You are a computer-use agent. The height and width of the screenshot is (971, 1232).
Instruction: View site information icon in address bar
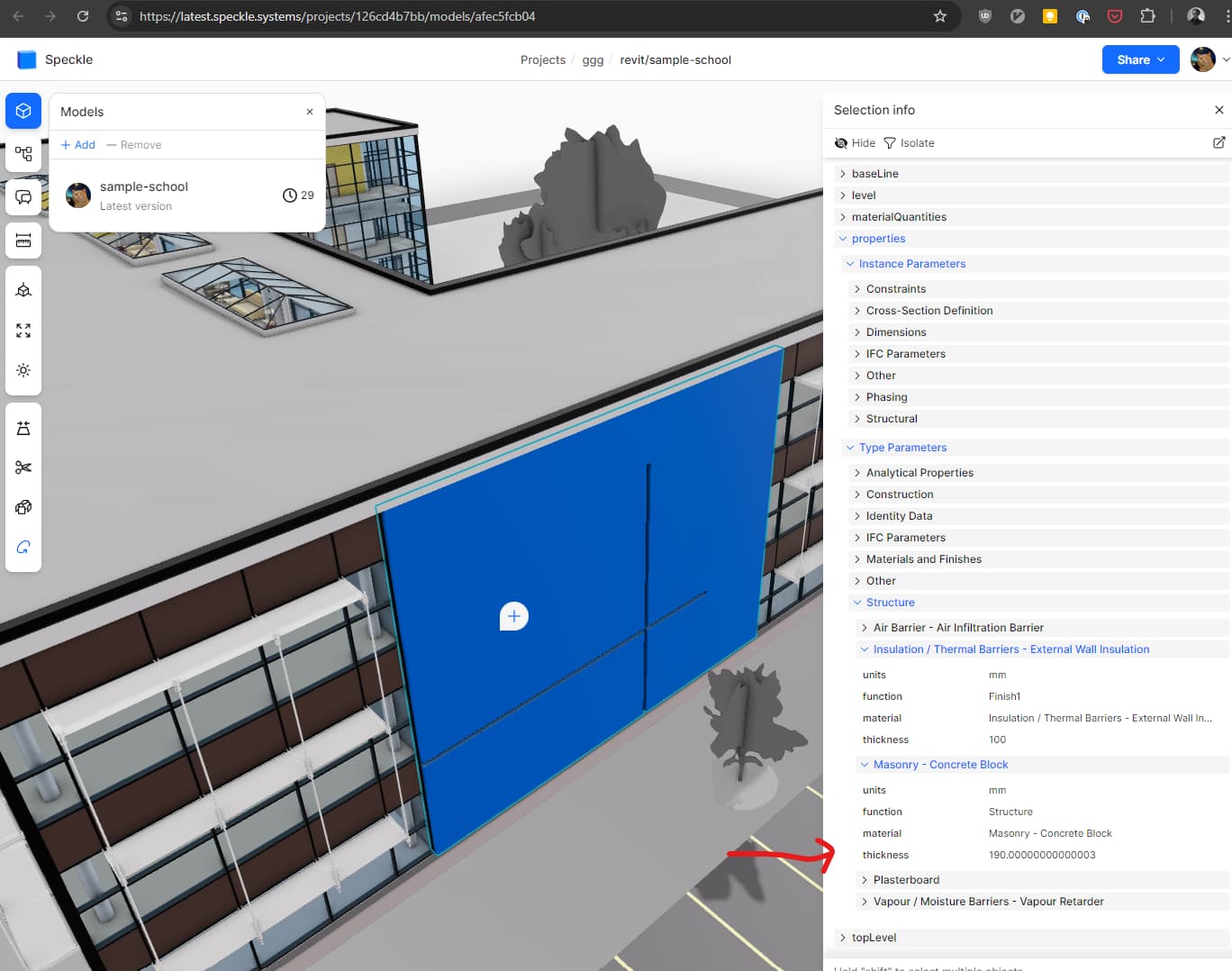tap(122, 16)
